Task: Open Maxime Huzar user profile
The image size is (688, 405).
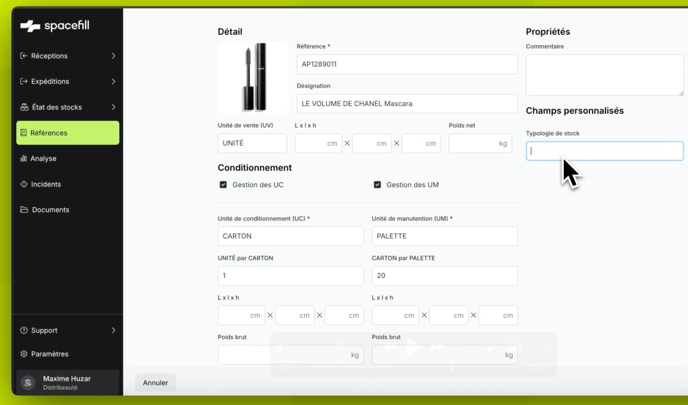Action: (66, 383)
